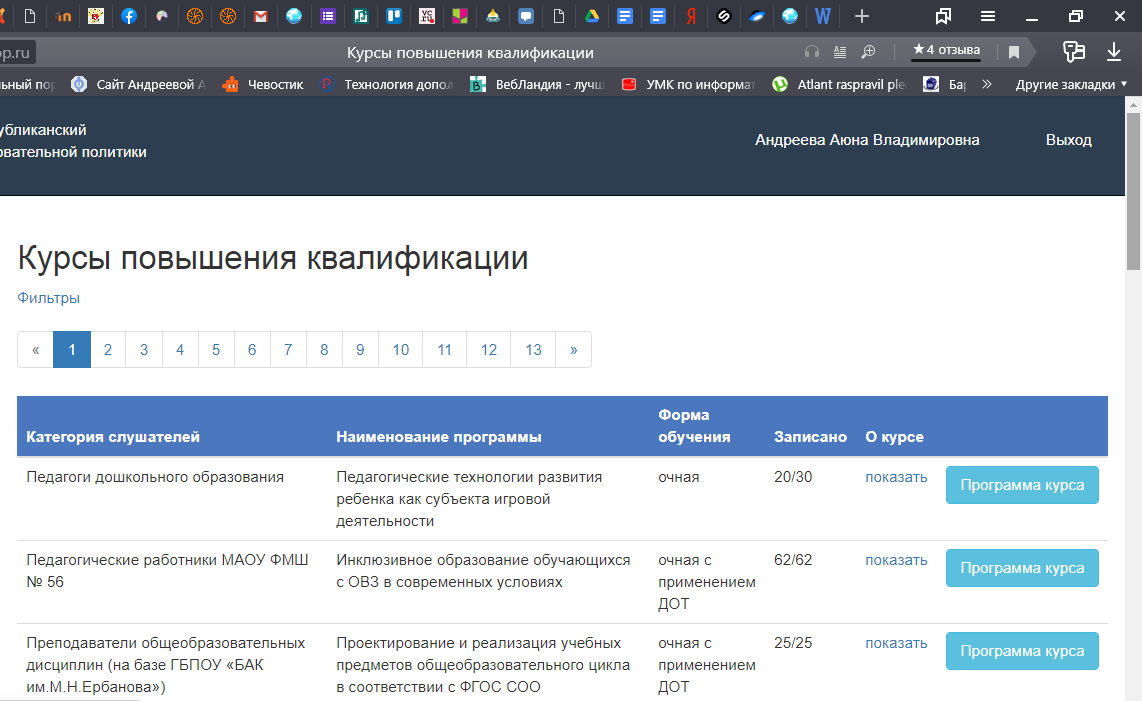Image resolution: width=1142 pixels, height=701 pixels.
Task: Click the headphones read-aloud icon
Action: (812, 52)
